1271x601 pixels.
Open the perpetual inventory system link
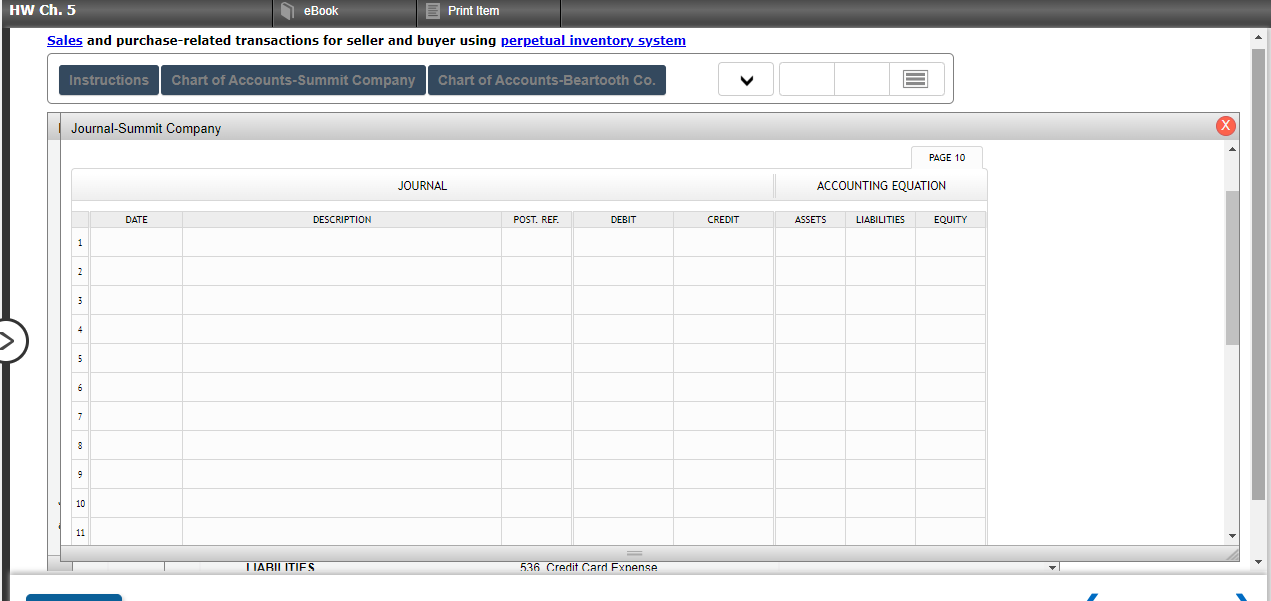coord(593,40)
